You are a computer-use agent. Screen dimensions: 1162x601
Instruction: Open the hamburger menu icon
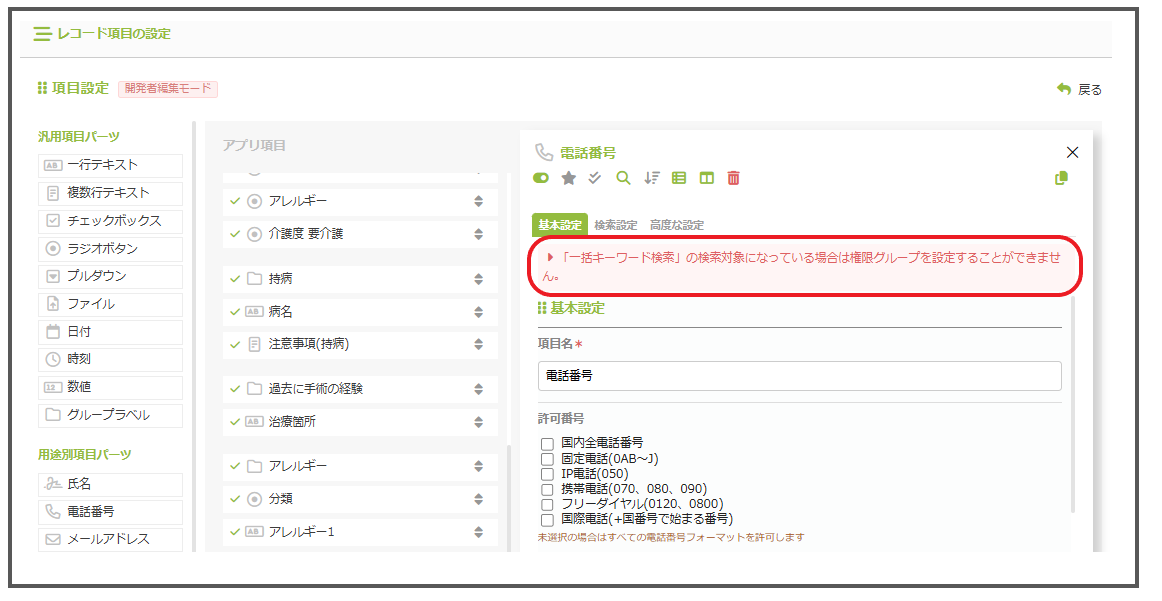click(42, 34)
